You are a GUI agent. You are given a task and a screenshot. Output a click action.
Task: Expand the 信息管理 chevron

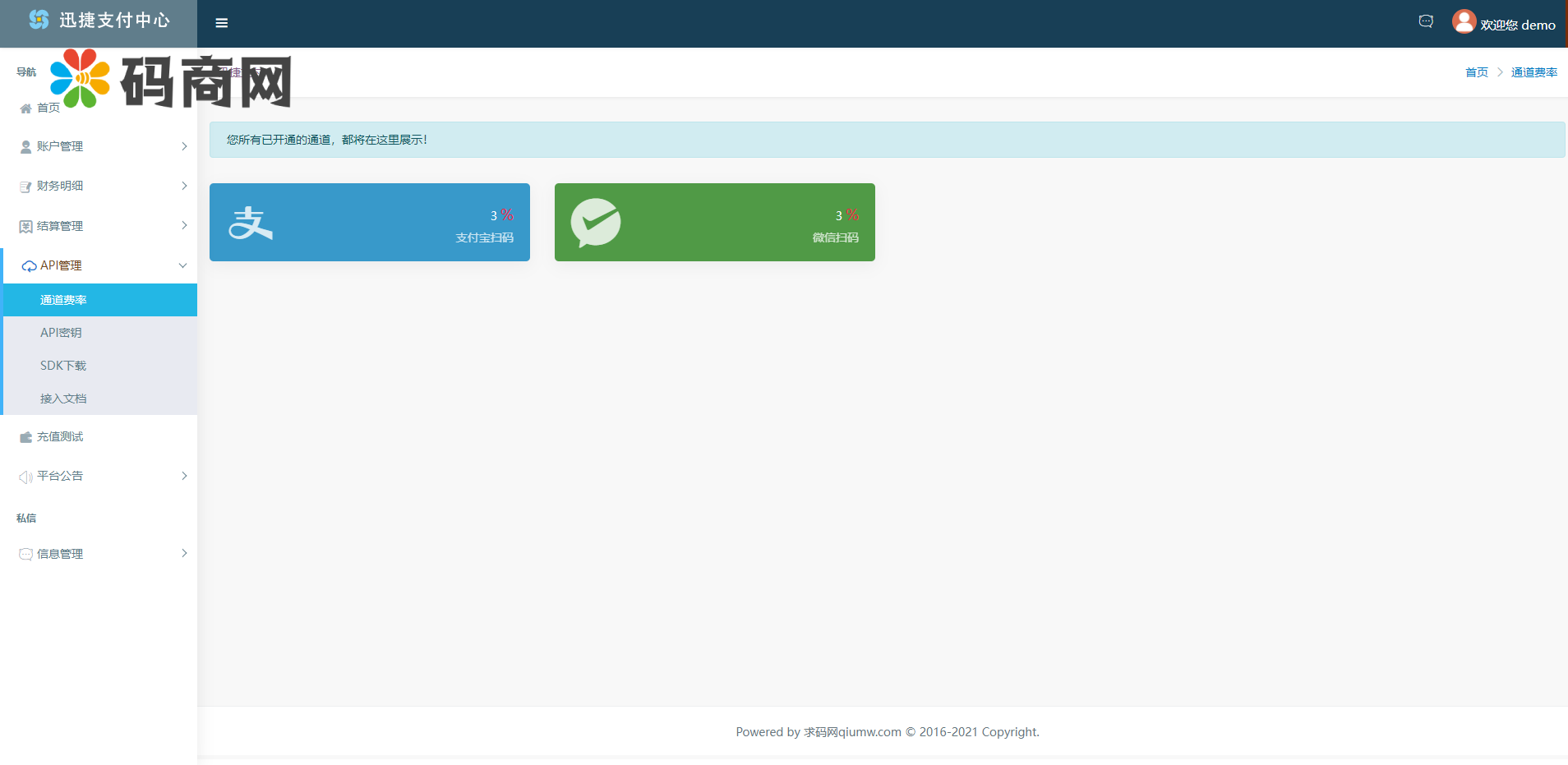pyautogui.click(x=184, y=553)
